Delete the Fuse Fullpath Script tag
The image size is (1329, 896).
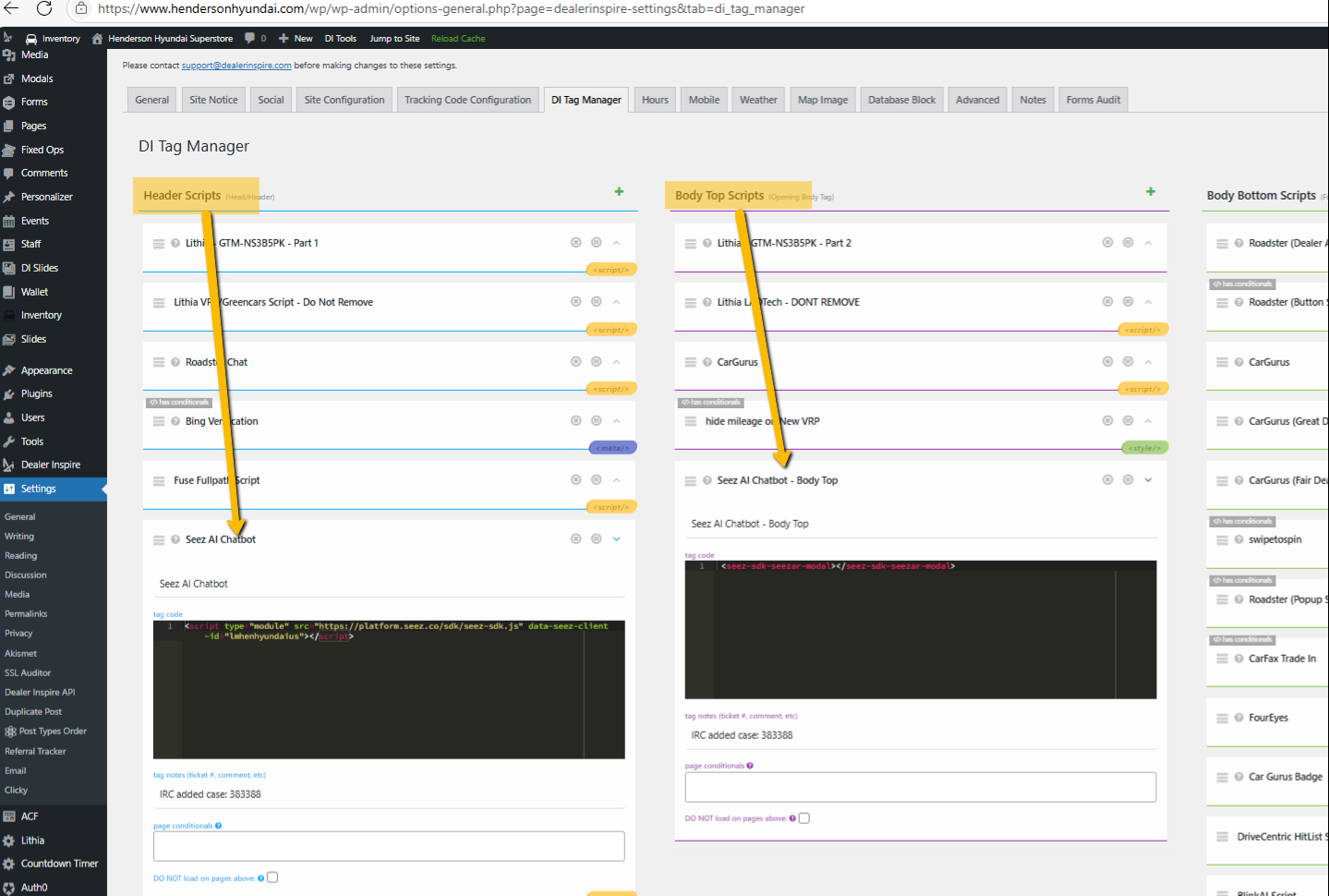tap(576, 480)
